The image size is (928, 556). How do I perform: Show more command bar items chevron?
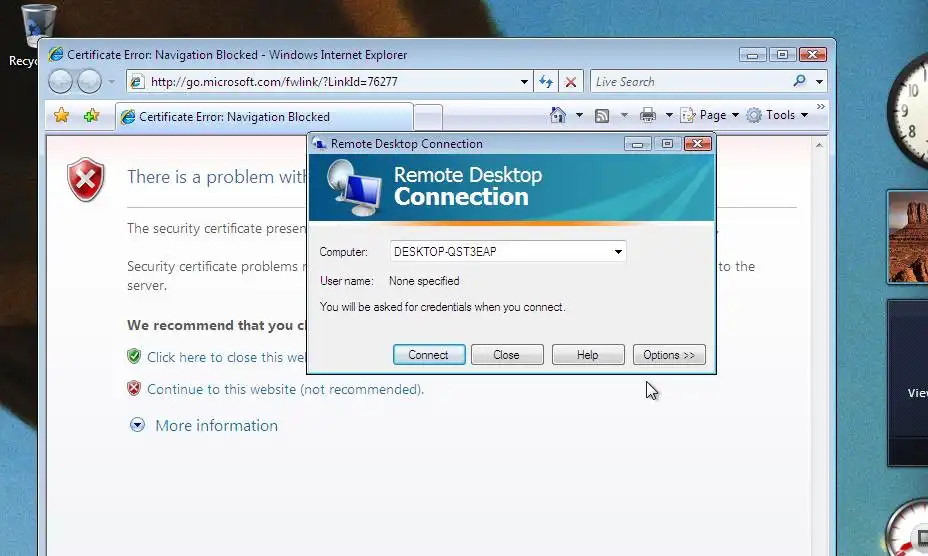[820, 107]
